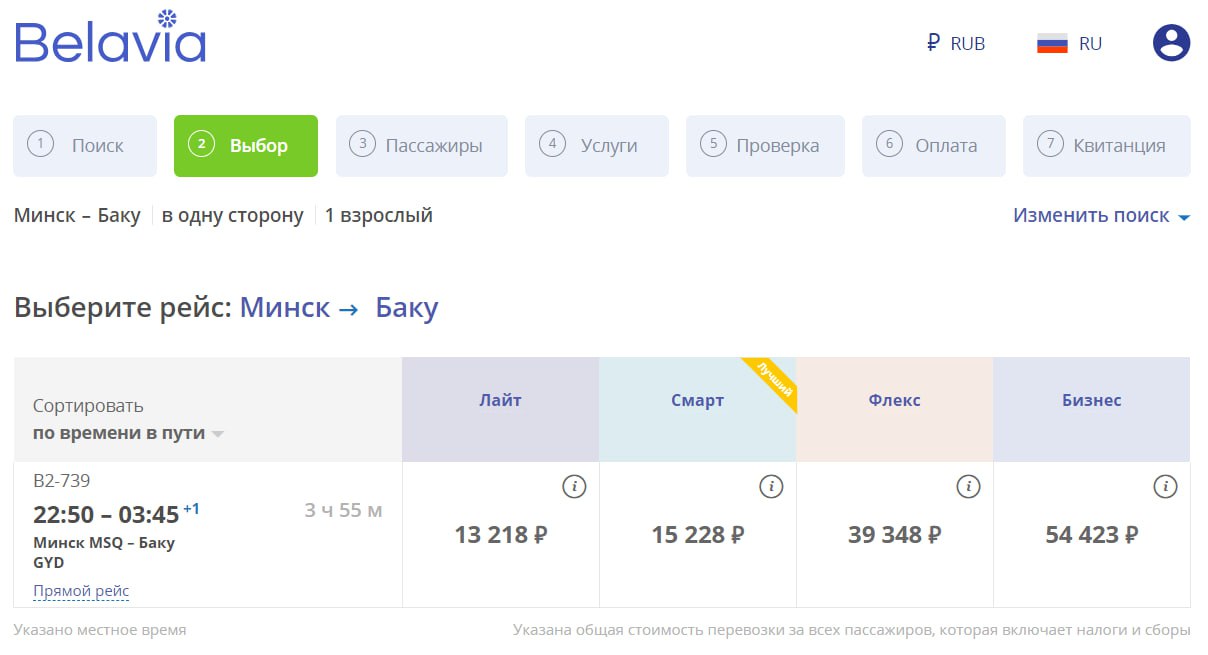1208x655 pixels.
Task: Click the Belavia logo
Action: 110,40
